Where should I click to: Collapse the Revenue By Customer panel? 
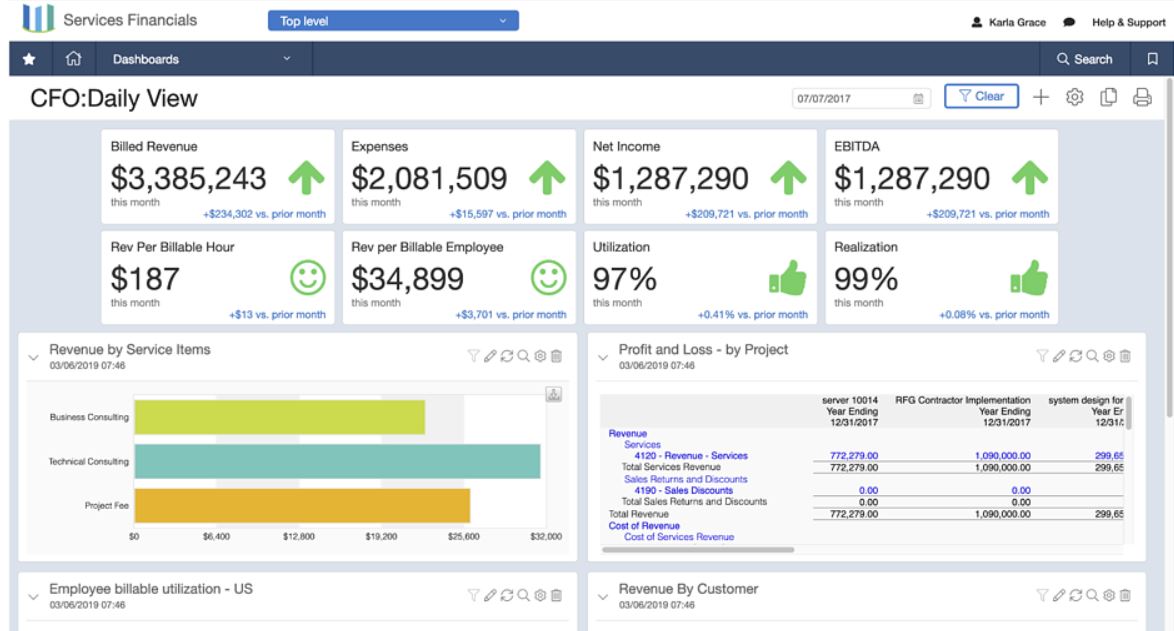pyautogui.click(x=604, y=596)
